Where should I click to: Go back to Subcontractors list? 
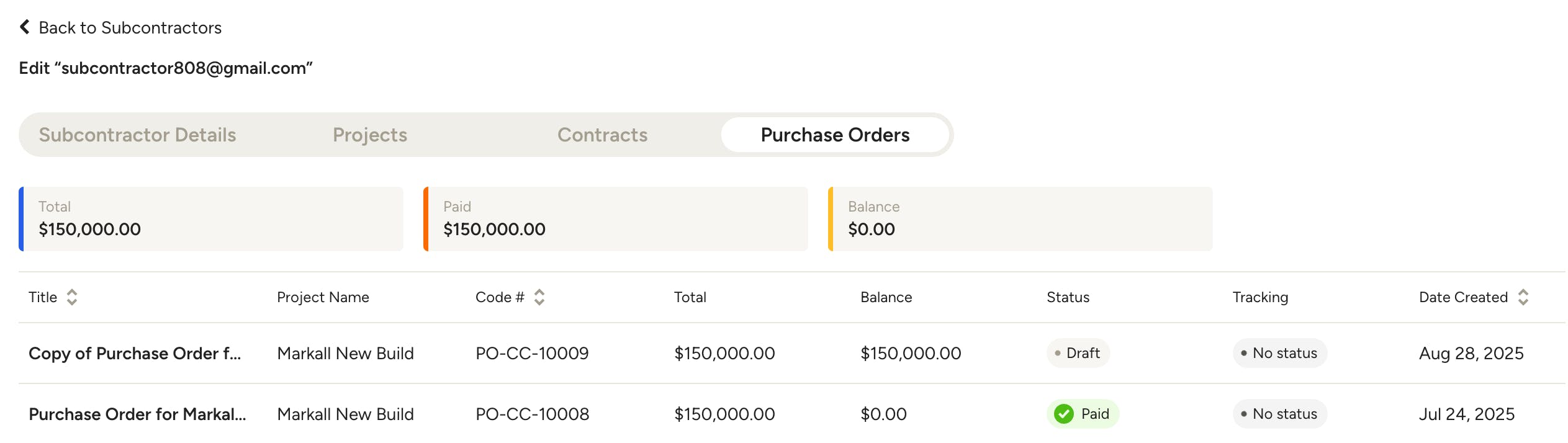[130, 28]
